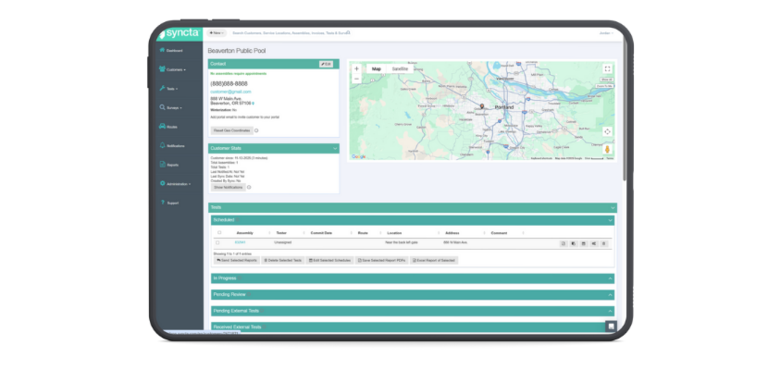Expand the Pending Review section

pos(412,295)
